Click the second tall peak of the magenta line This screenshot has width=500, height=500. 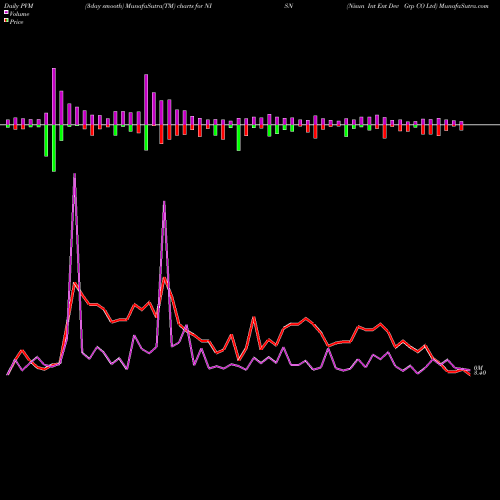[164, 202]
